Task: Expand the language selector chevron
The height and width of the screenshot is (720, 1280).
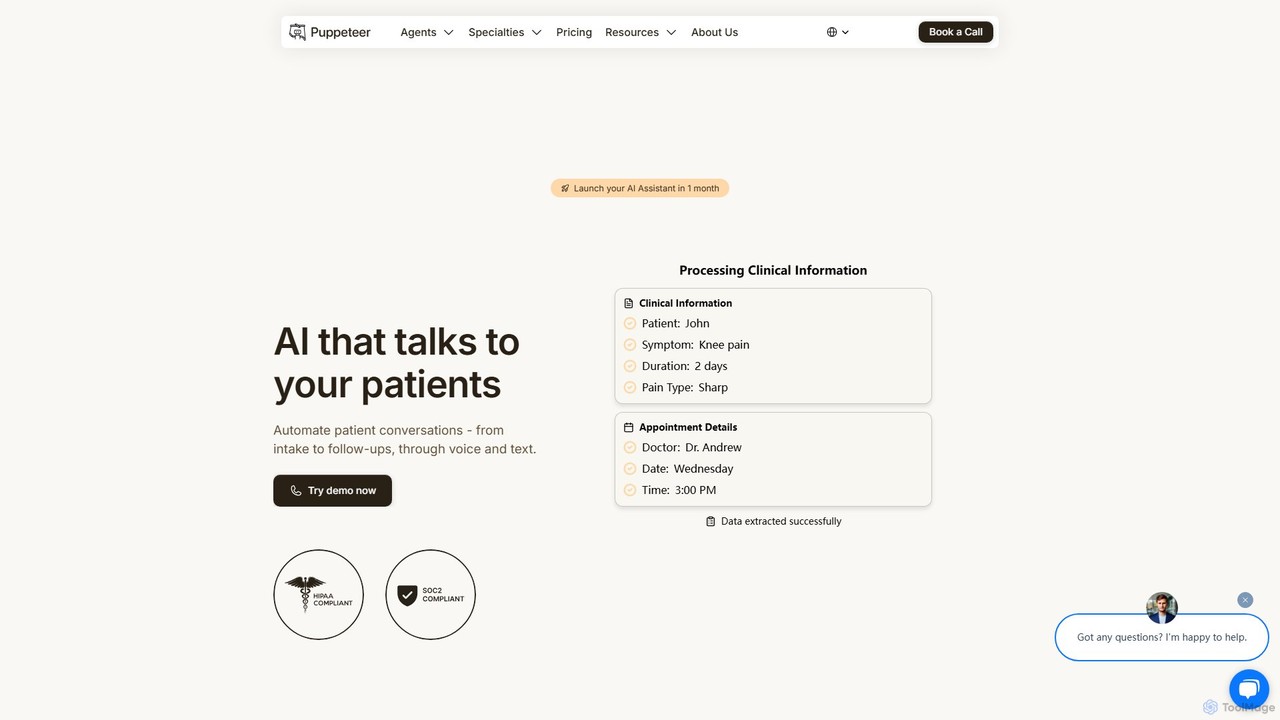Action: pos(845,32)
